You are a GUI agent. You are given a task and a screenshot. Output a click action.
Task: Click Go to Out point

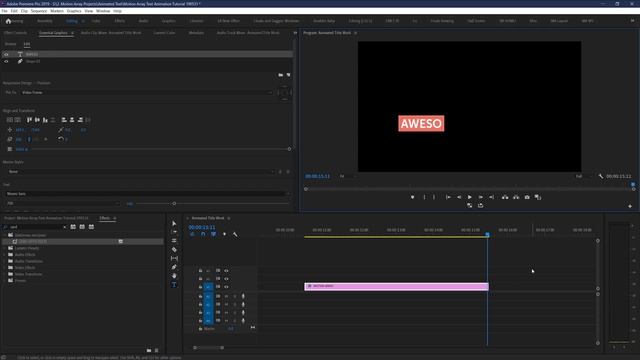tap(491, 197)
